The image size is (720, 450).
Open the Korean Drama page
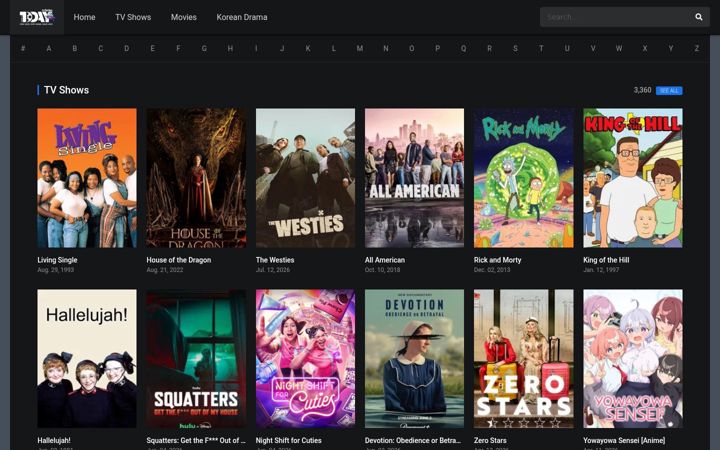(x=242, y=17)
